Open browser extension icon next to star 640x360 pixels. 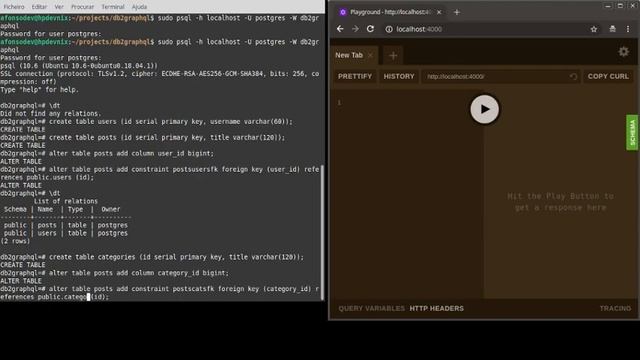click(x=612, y=29)
